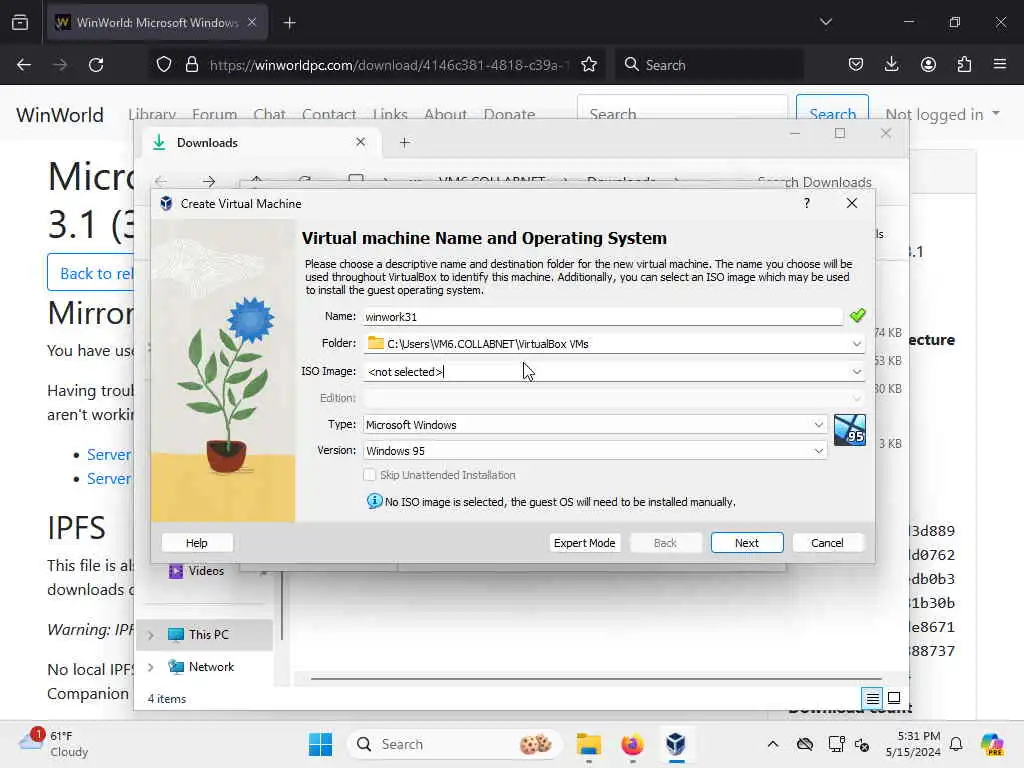1024x768 pixels.
Task: Click the File Explorer horizontal scrollbar
Action: pos(596,679)
